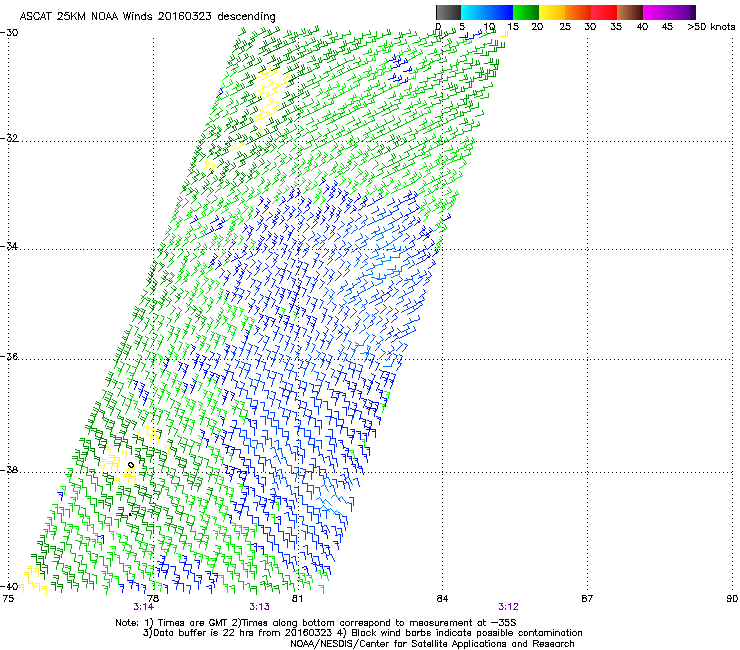Click the longitude label 84
Screen dimensions: 740x650
[442, 599]
